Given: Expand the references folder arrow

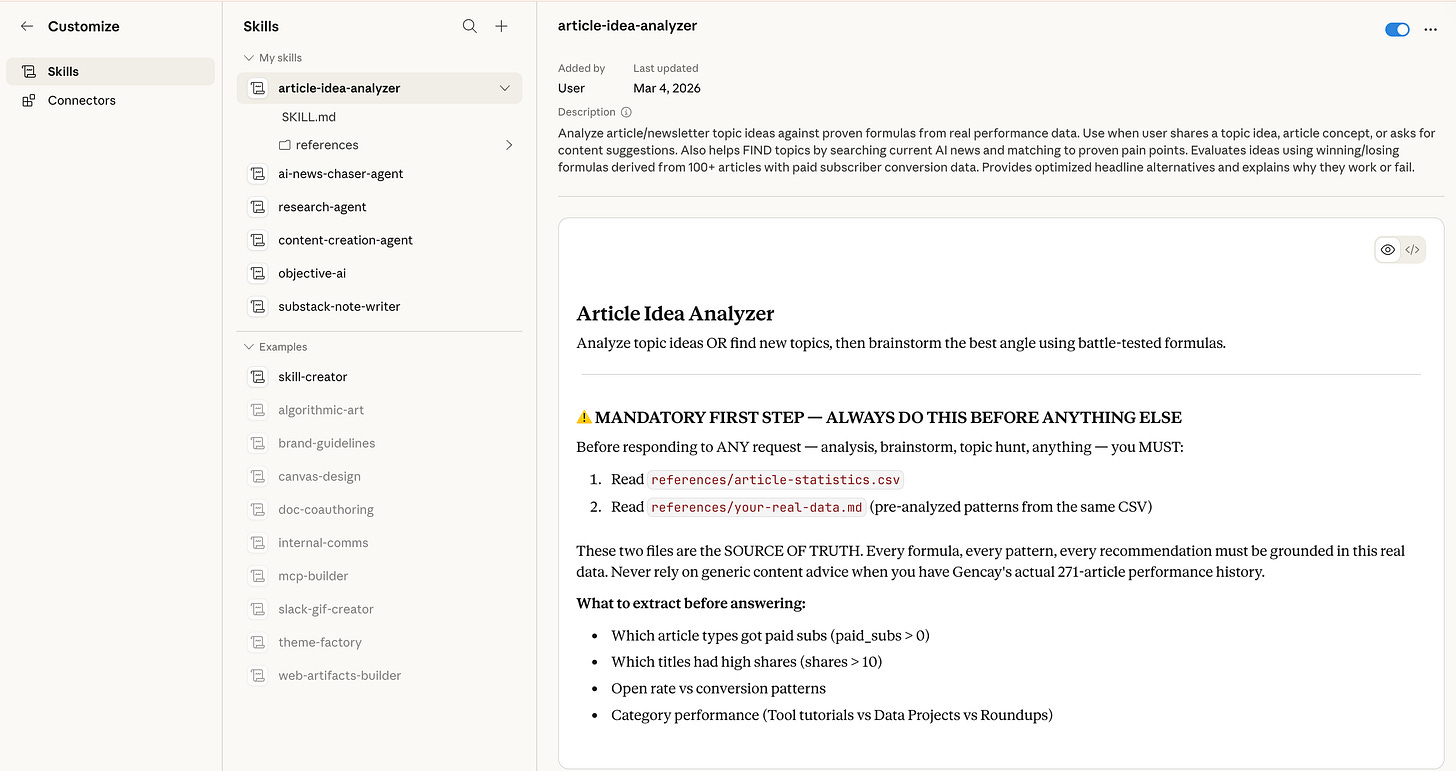Looking at the screenshot, I should (x=509, y=145).
